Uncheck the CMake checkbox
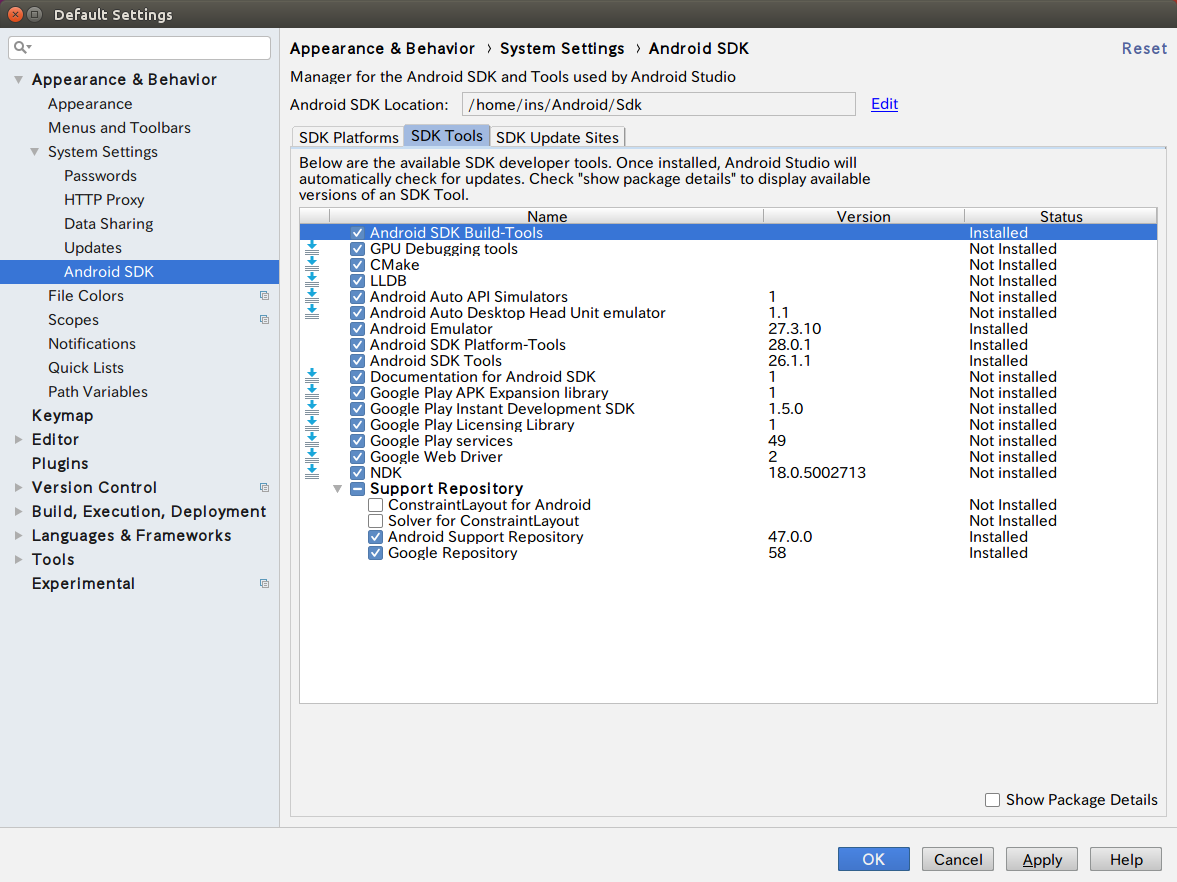 (x=357, y=264)
